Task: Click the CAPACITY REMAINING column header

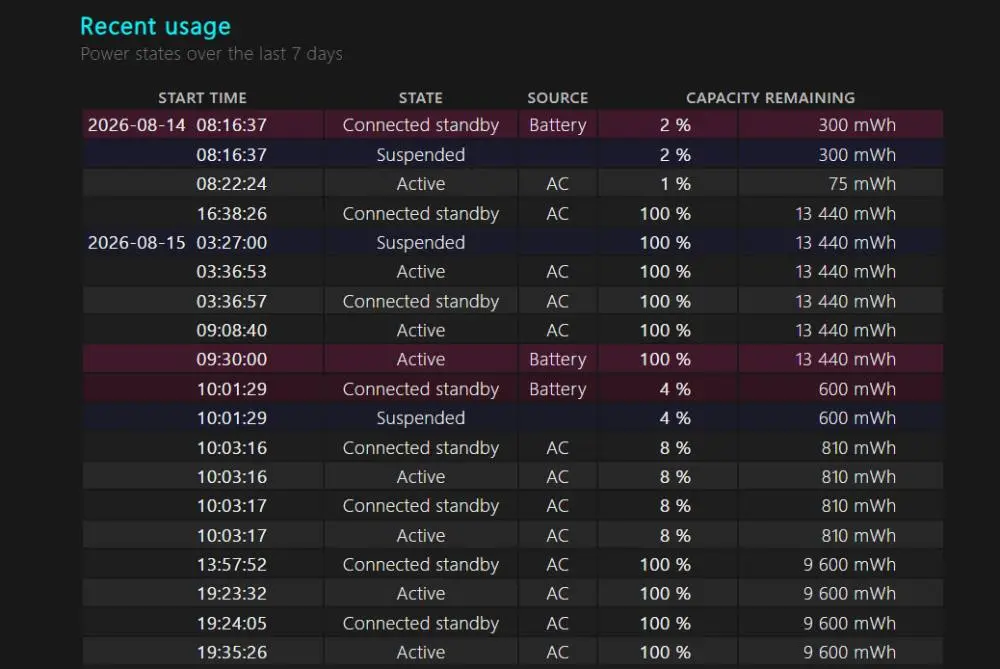Action: click(x=770, y=98)
